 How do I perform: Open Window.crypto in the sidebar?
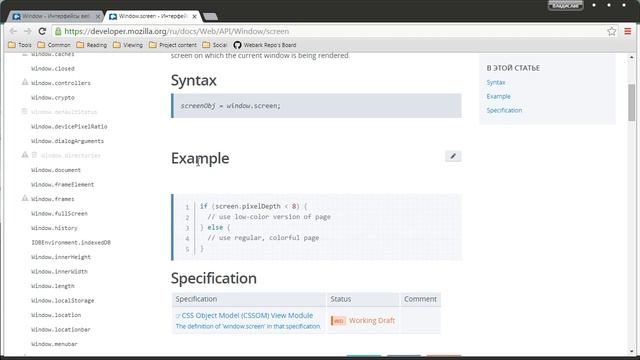pos(53,98)
